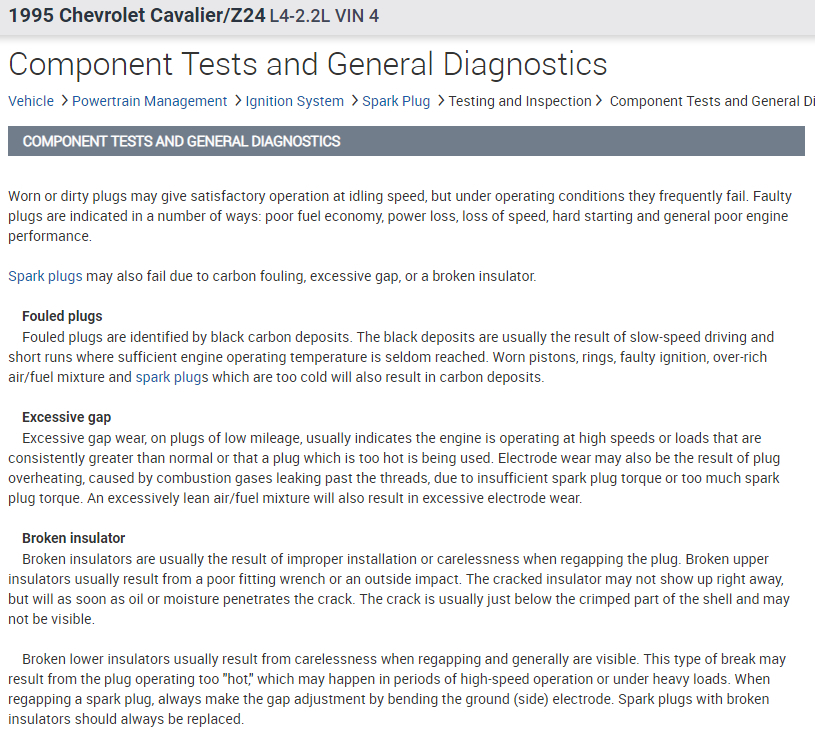Click the "Broken insulator" bold subheading
This screenshot has width=815, height=748.
[73, 538]
